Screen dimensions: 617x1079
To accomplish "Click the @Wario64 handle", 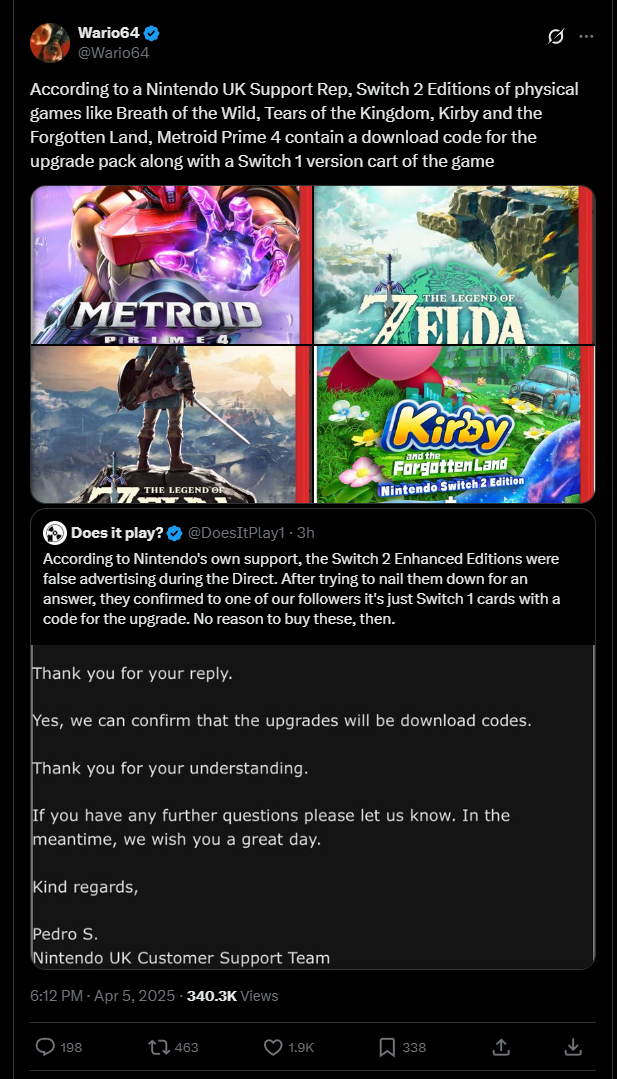I will point(113,52).
